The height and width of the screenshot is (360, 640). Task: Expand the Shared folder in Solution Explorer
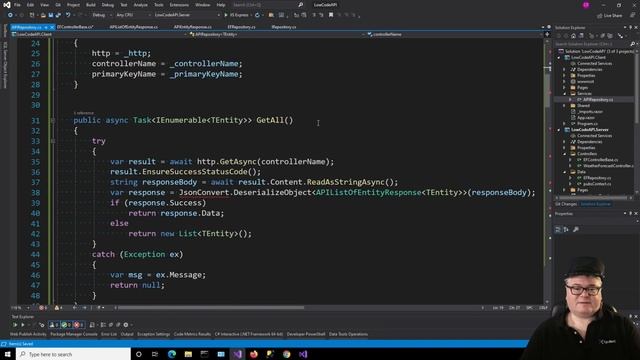click(x=565, y=106)
